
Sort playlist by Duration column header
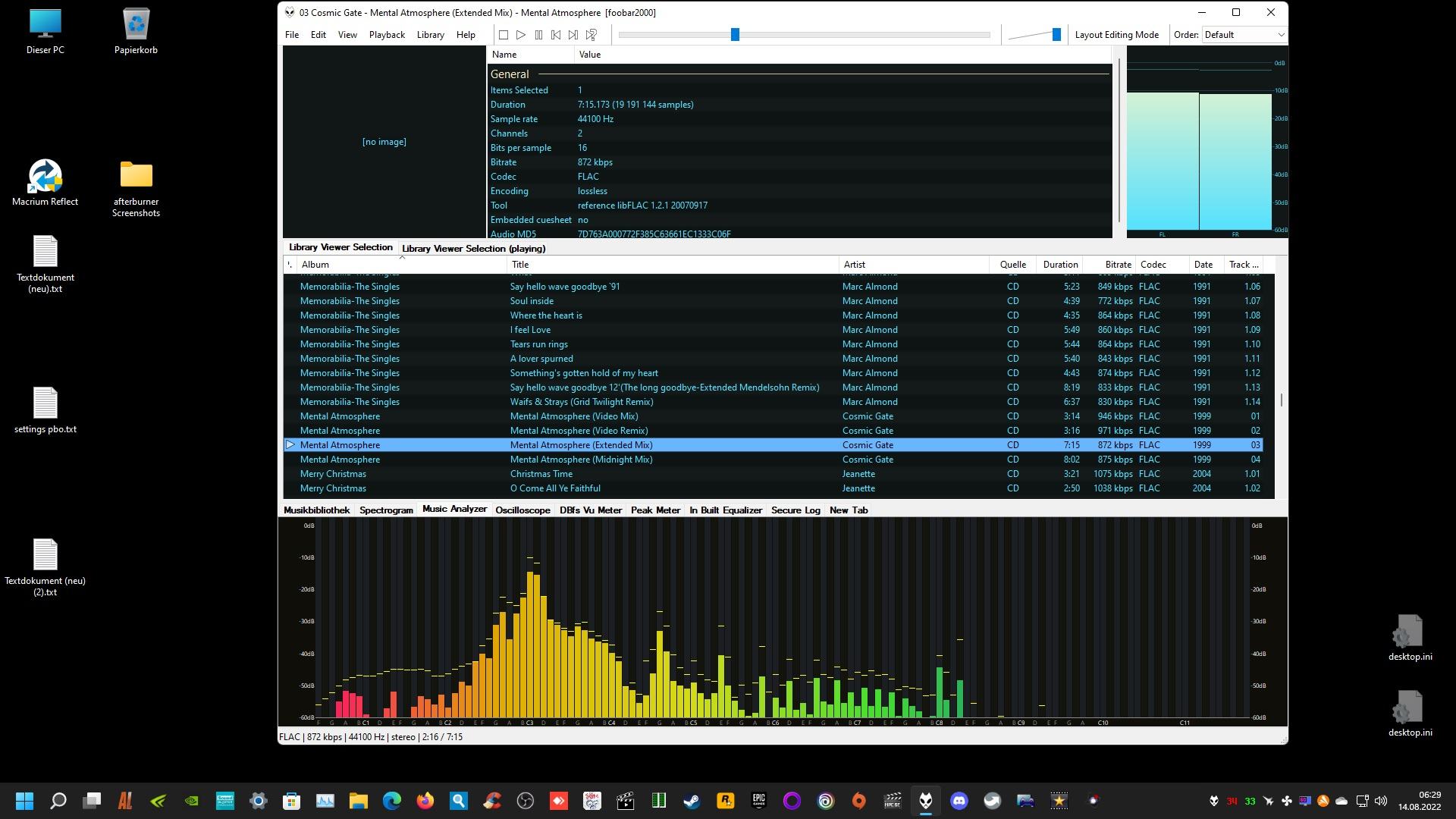click(x=1060, y=265)
